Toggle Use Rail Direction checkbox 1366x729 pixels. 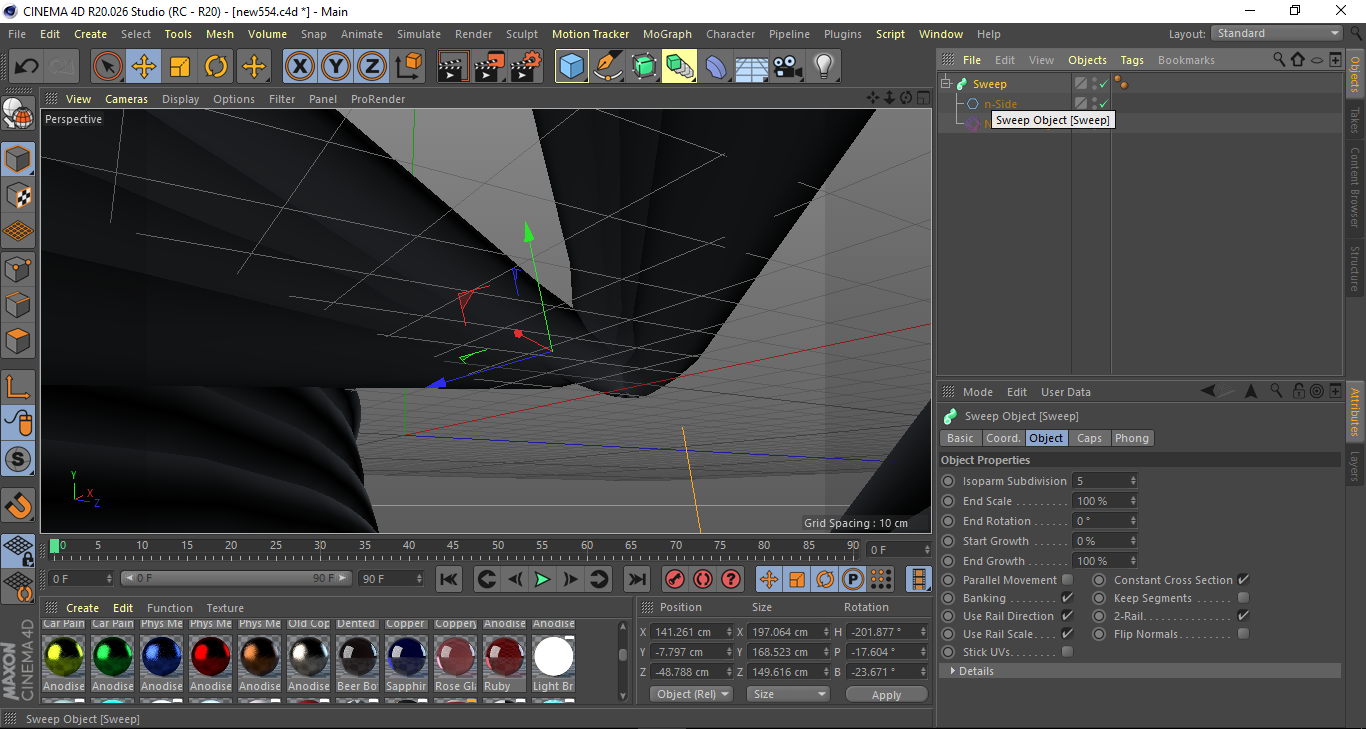point(1067,616)
